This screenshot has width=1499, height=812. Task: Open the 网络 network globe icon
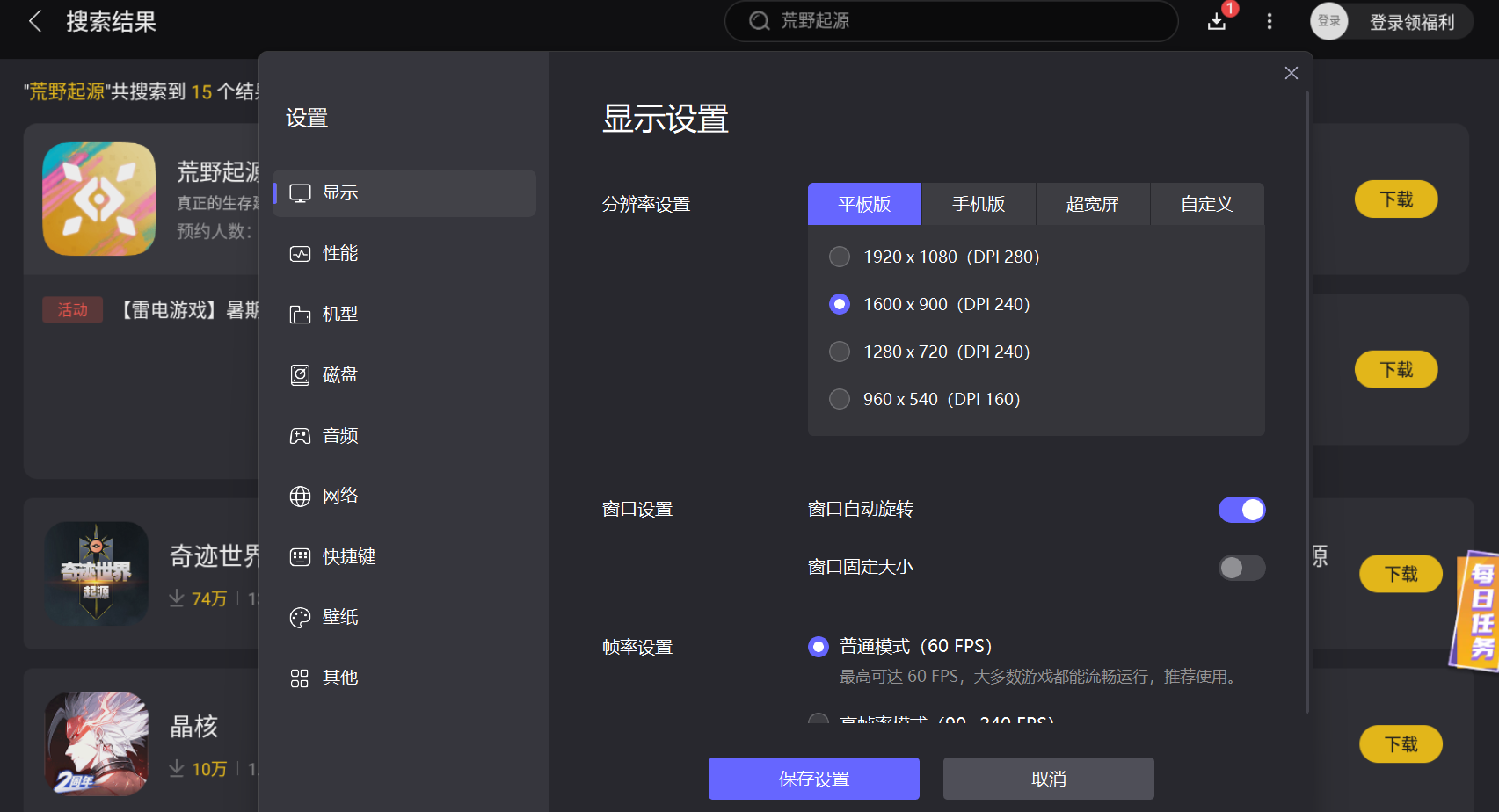pos(300,497)
